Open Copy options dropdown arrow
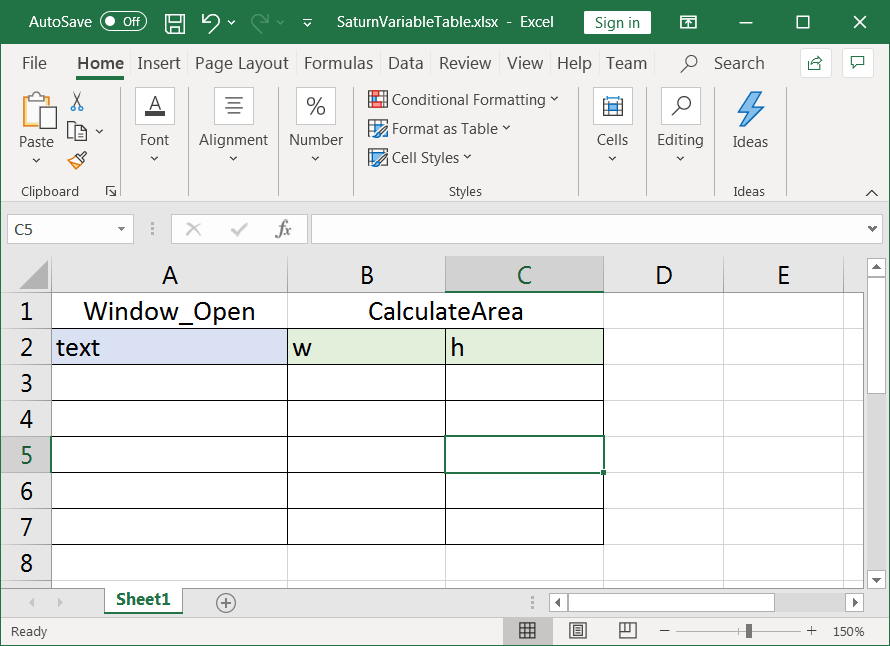 click(99, 132)
